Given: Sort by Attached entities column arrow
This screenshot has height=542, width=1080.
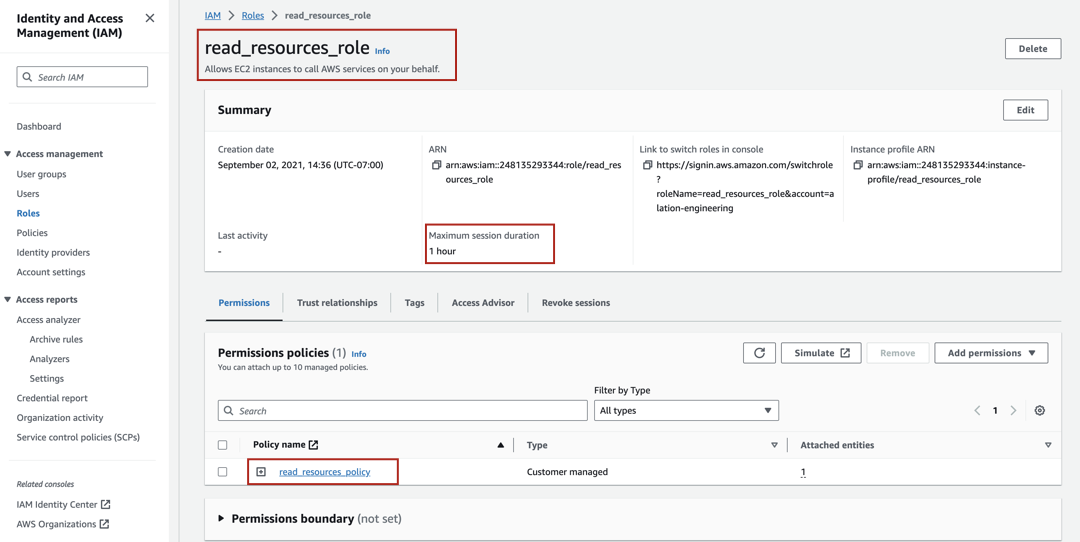Looking at the screenshot, I should click(x=1048, y=446).
